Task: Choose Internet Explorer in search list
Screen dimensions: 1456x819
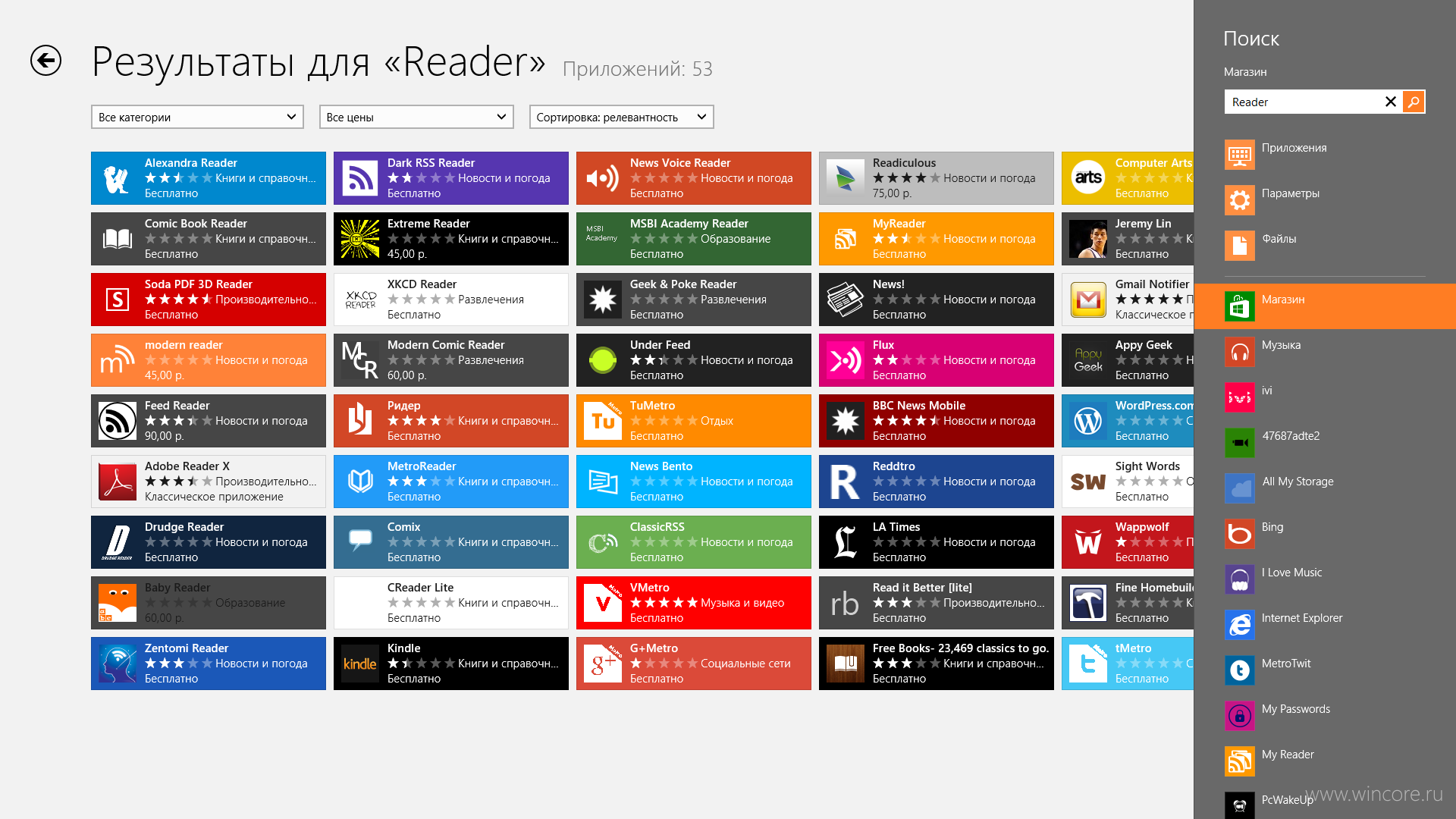Action: pyautogui.click(x=1325, y=625)
